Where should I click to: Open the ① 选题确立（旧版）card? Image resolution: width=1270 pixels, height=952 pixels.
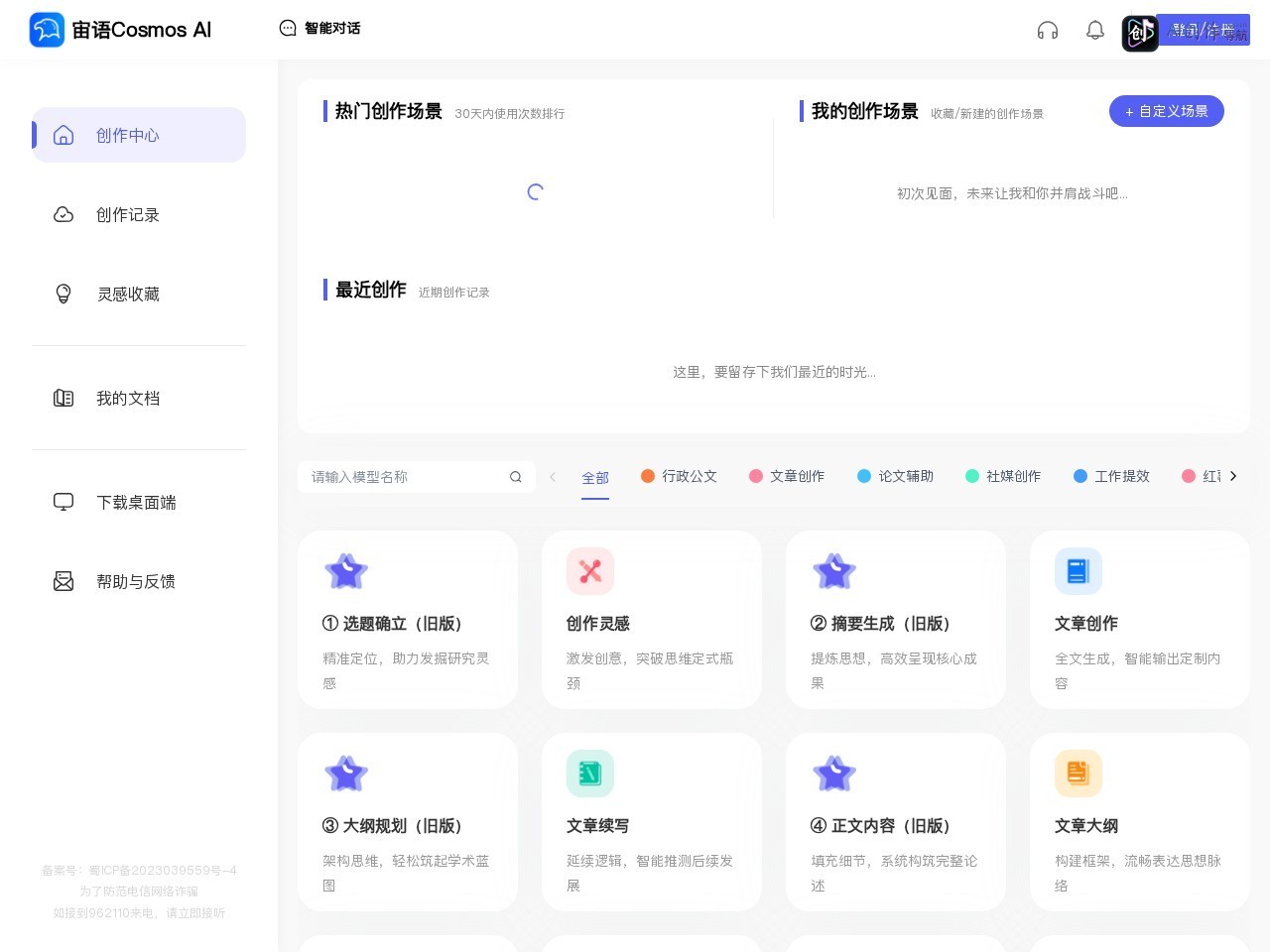pyautogui.click(x=408, y=620)
